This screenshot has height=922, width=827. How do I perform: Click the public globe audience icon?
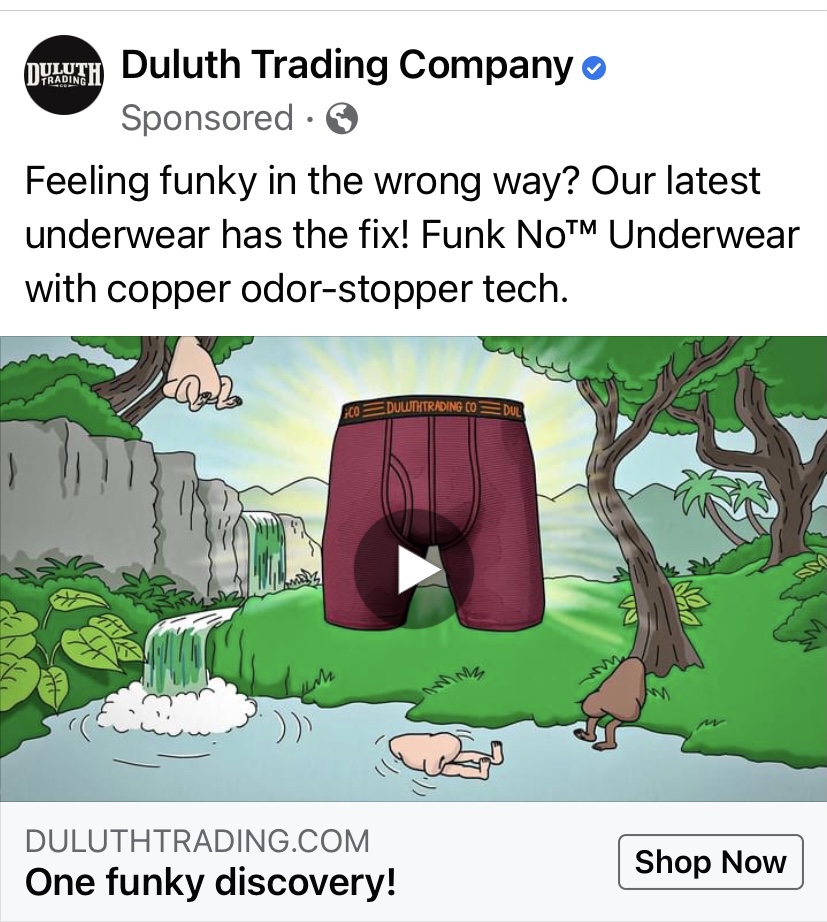click(x=342, y=119)
